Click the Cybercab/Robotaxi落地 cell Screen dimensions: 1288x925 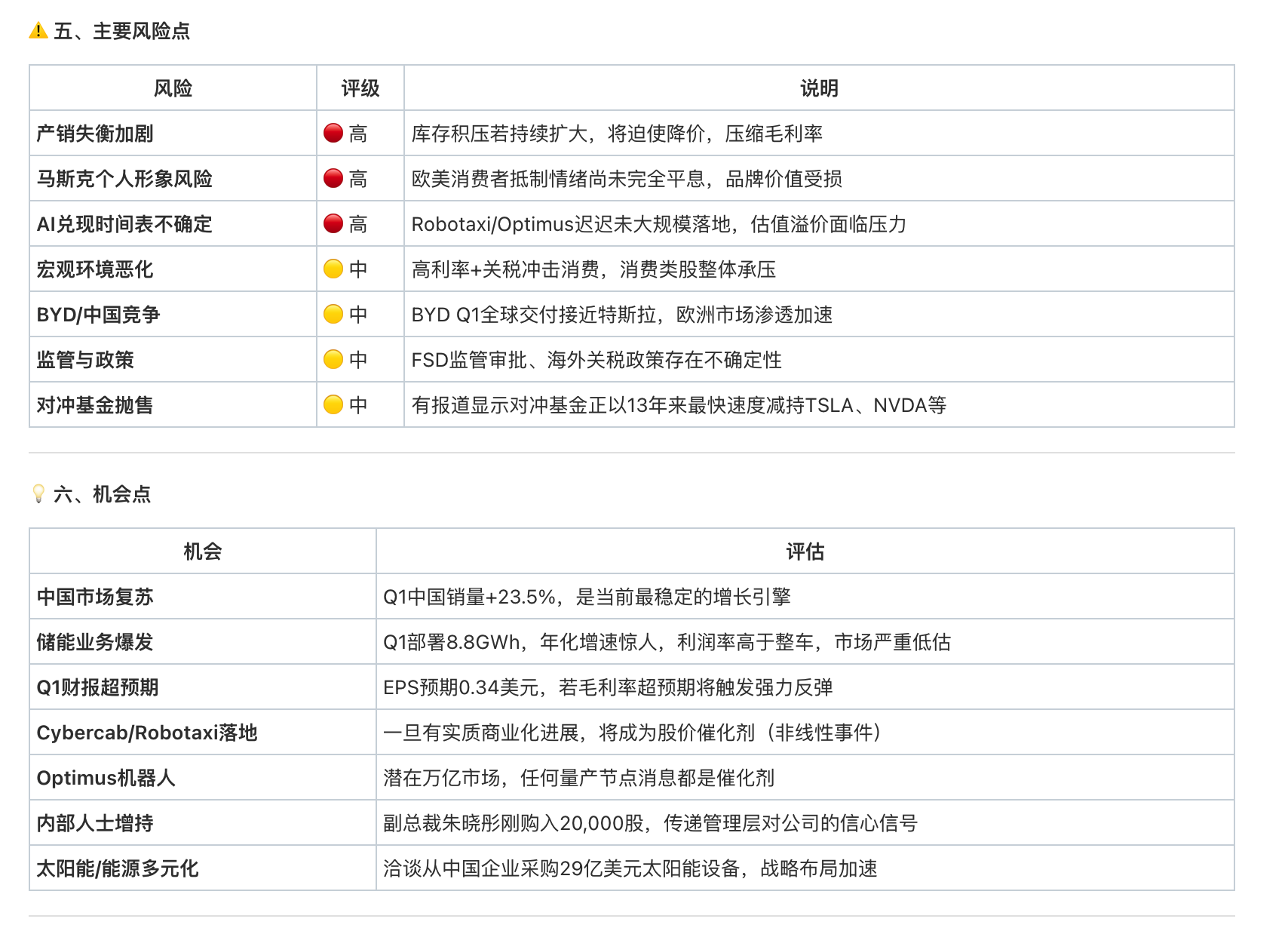[x=147, y=733]
